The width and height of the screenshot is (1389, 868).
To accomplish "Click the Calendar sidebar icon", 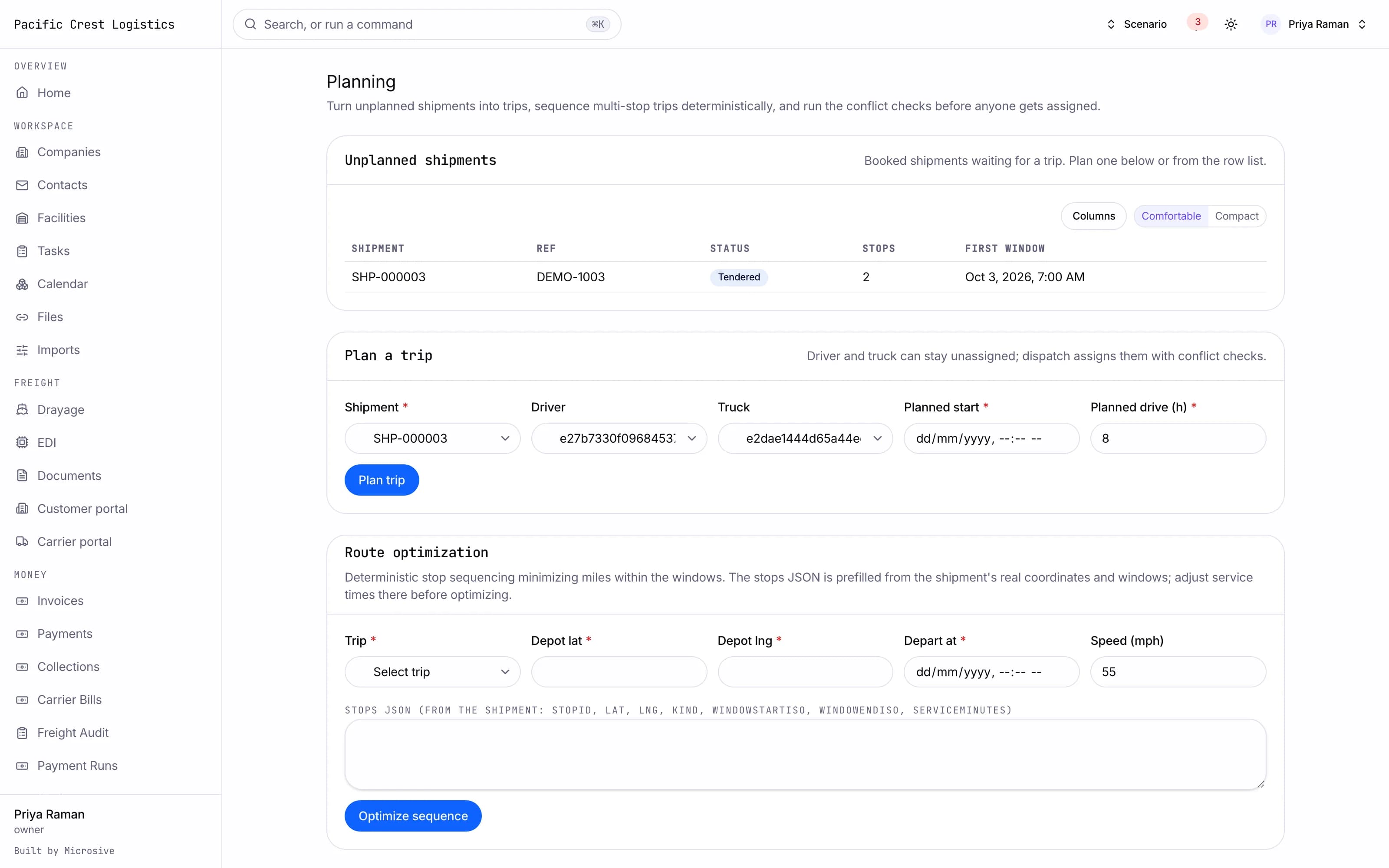I will (22, 284).
